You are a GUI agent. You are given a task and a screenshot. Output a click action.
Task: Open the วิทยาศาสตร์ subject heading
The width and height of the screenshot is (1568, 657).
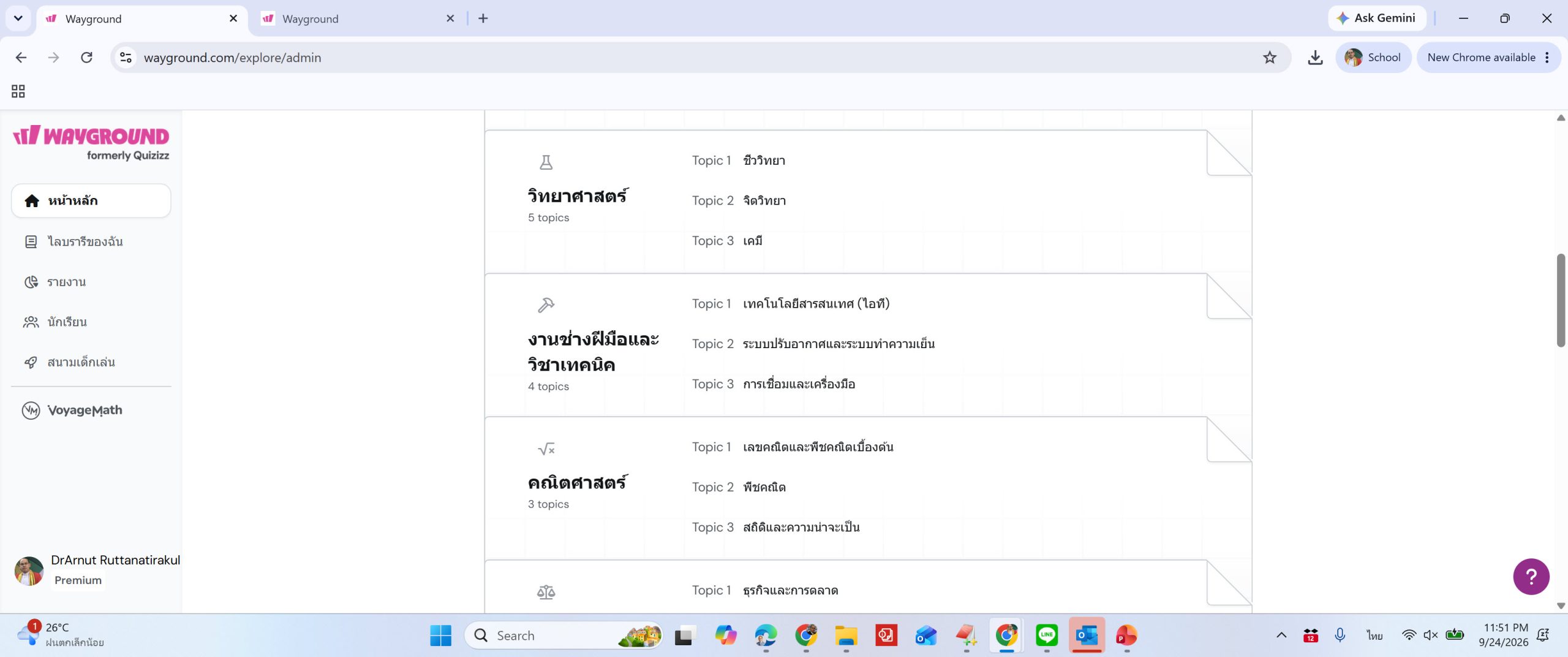click(x=578, y=196)
